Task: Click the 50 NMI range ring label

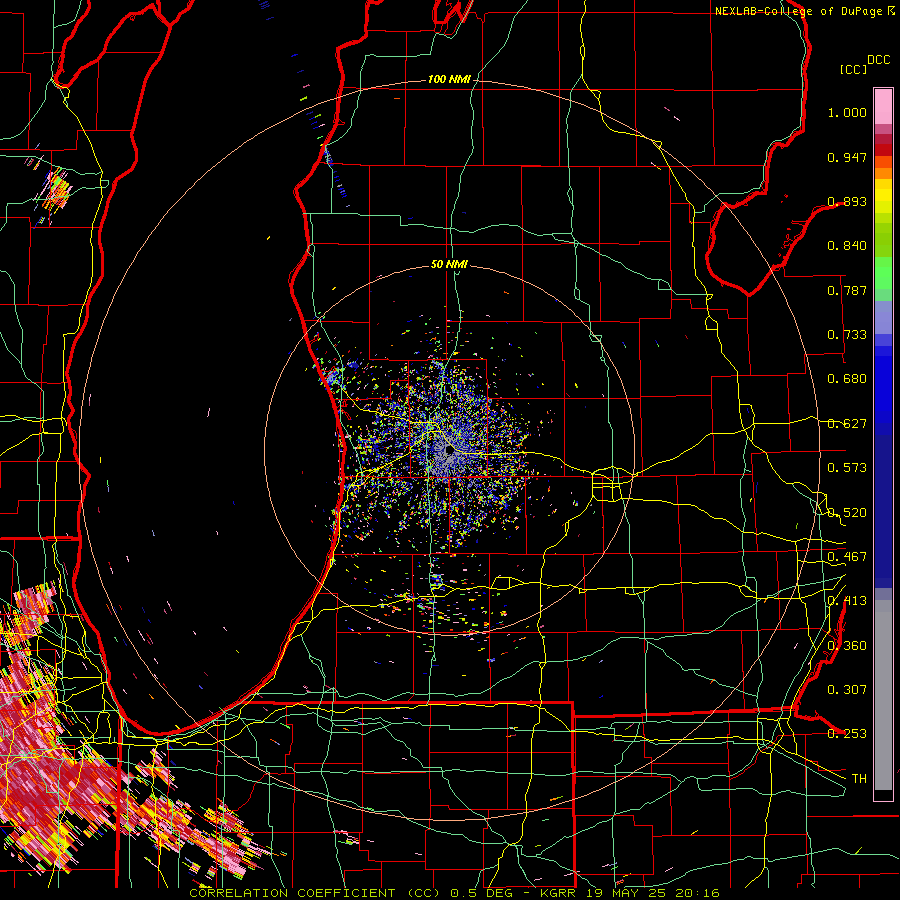Action: click(449, 264)
